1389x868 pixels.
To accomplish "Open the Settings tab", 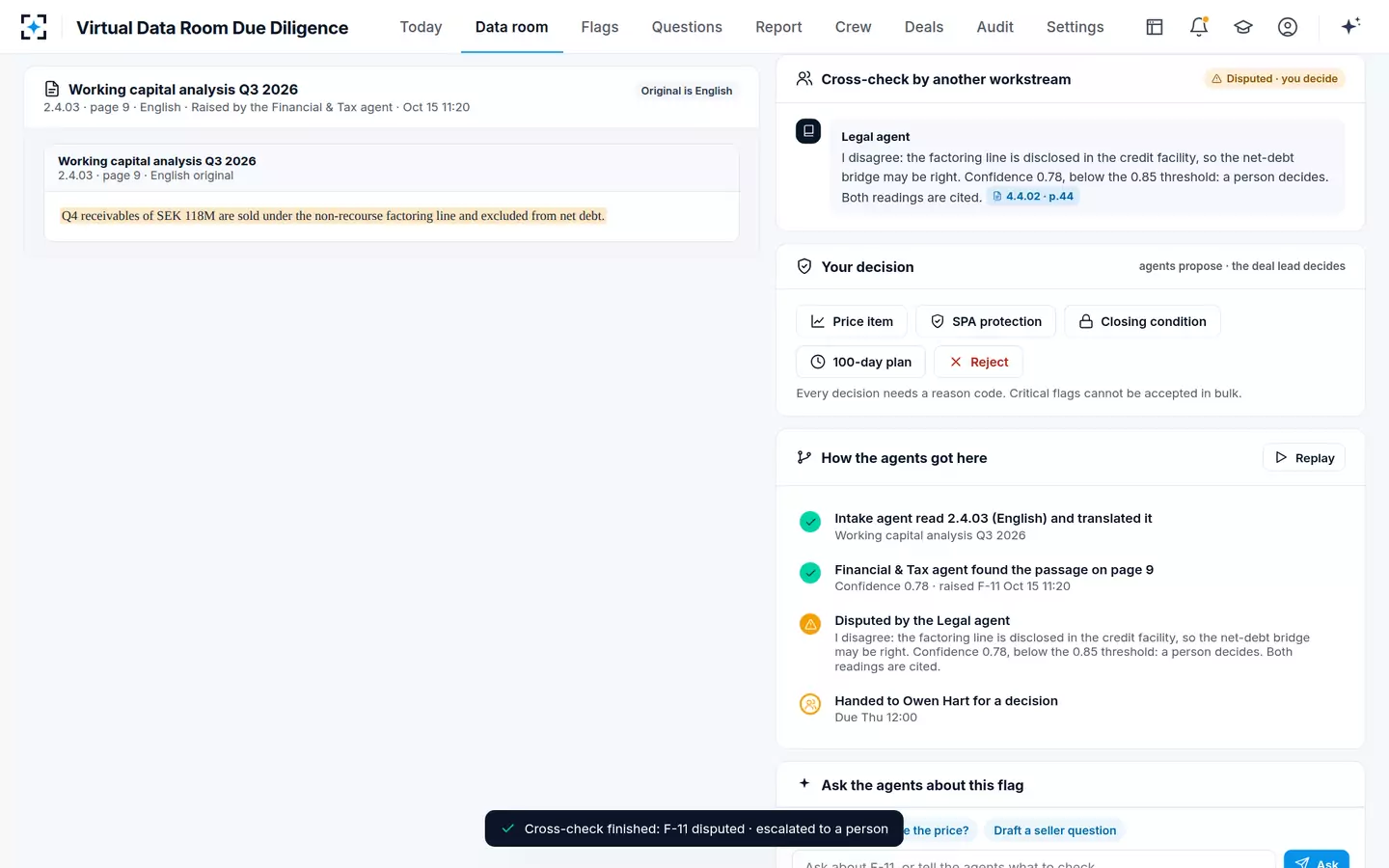I will (x=1075, y=27).
